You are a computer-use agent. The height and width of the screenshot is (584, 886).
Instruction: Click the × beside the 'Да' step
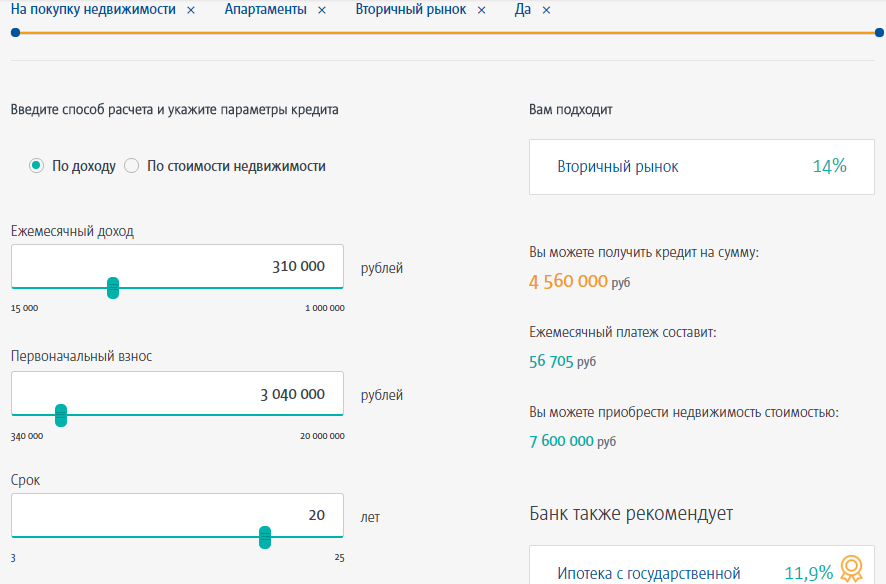(546, 10)
